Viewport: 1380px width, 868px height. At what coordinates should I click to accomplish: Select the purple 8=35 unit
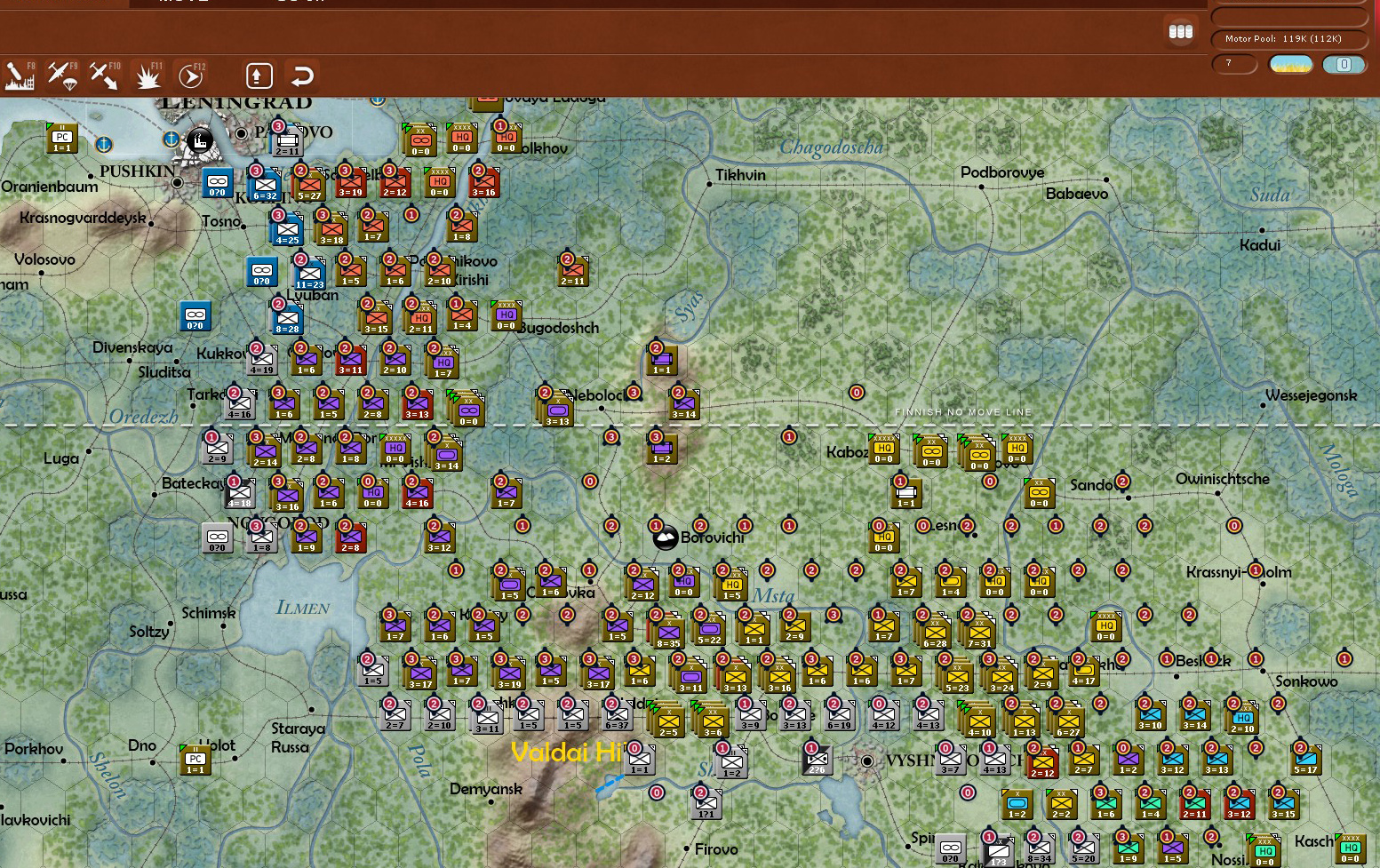click(667, 630)
